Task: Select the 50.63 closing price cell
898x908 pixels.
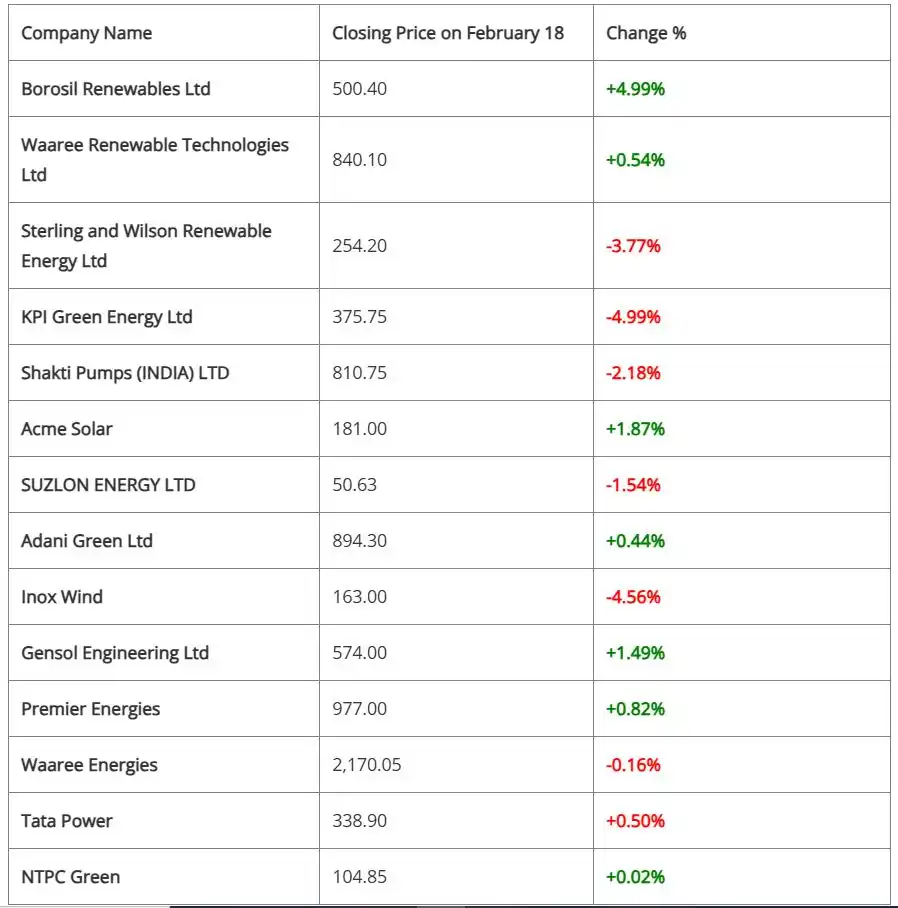Action: tap(355, 485)
